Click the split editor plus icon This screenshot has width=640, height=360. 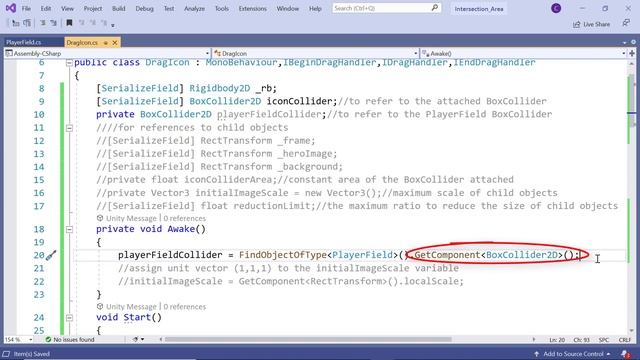tap(632, 53)
